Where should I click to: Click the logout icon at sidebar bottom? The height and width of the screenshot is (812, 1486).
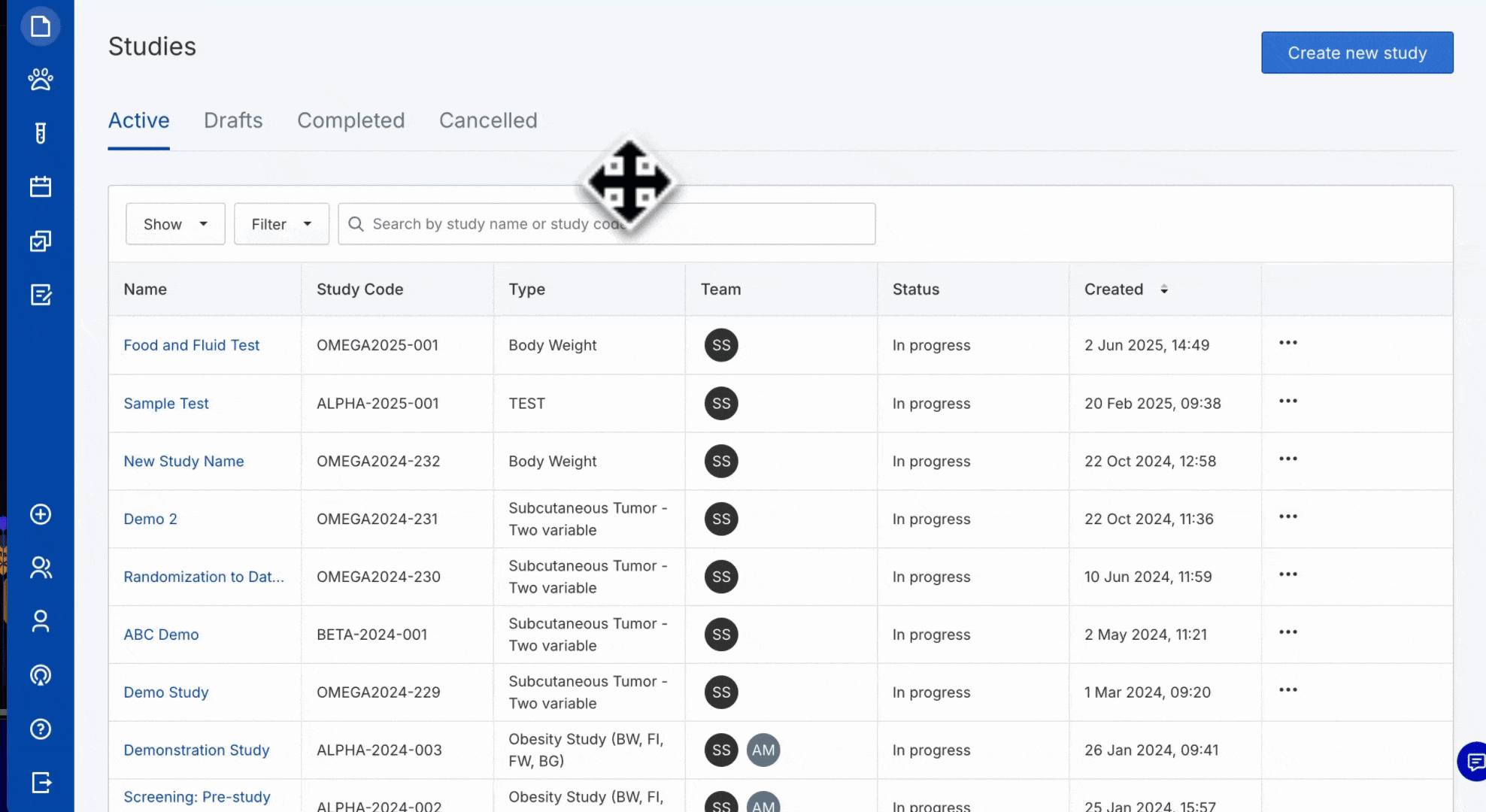pyautogui.click(x=41, y=783)
